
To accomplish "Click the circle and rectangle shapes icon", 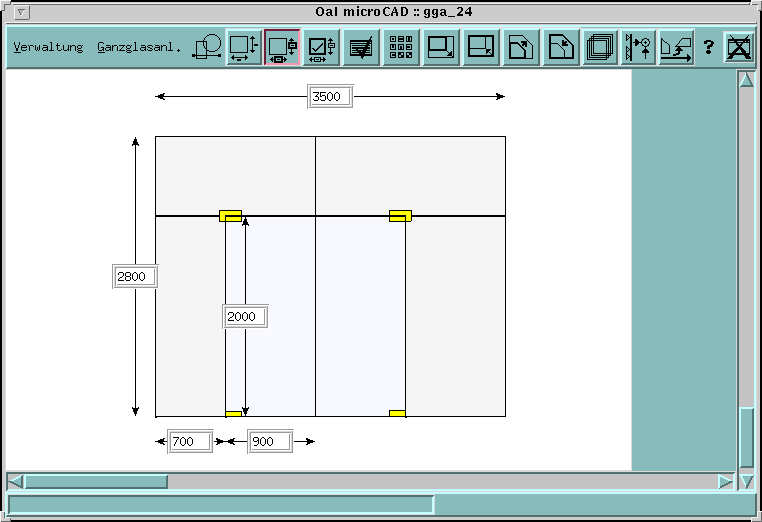I will pyautogui.click(x=207, y=47).
